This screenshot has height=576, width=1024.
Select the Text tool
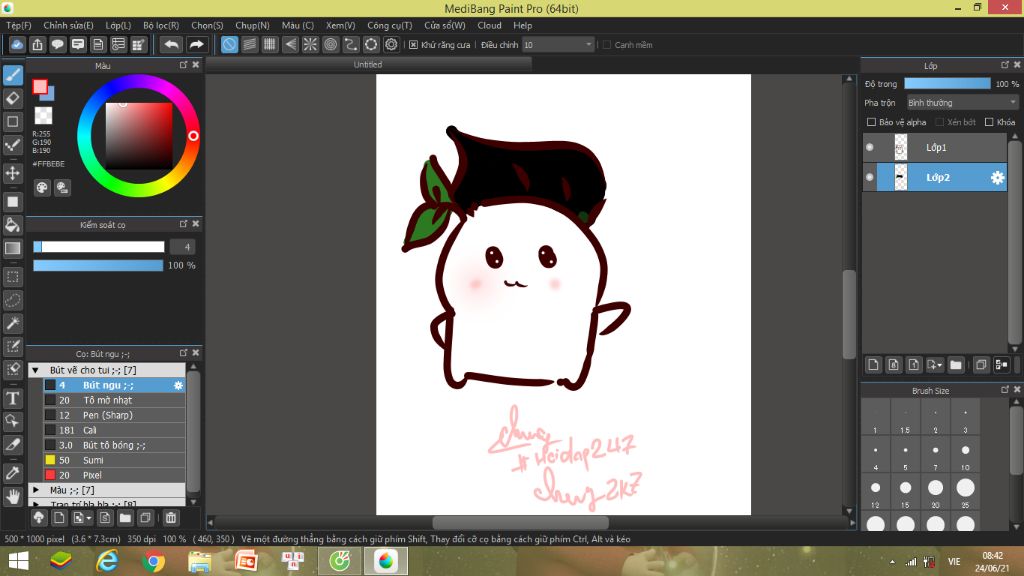coord(12,398)
